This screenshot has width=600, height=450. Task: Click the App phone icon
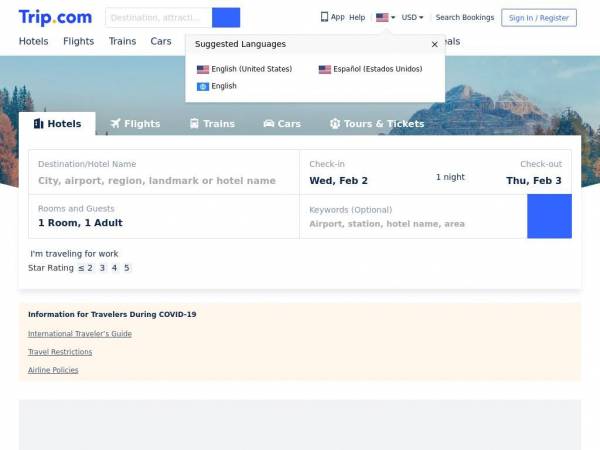324,17
